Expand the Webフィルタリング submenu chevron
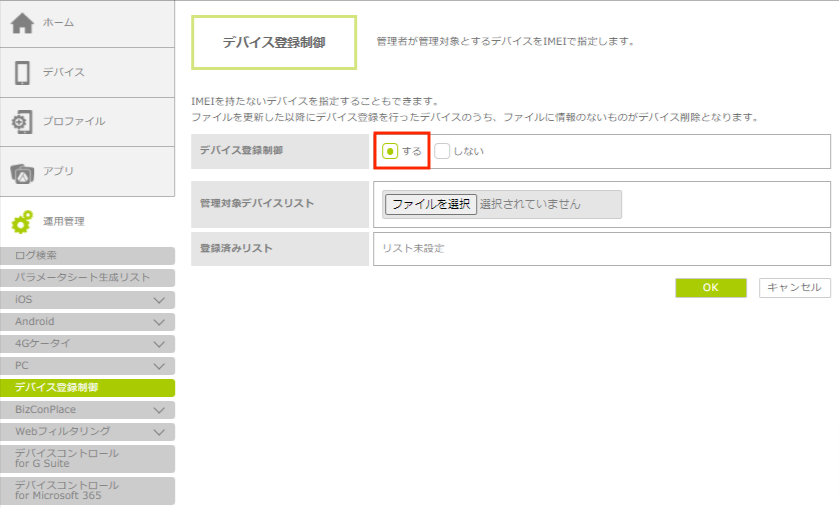The height and width of the screenshot is (508, 839). tap(159, 432)
